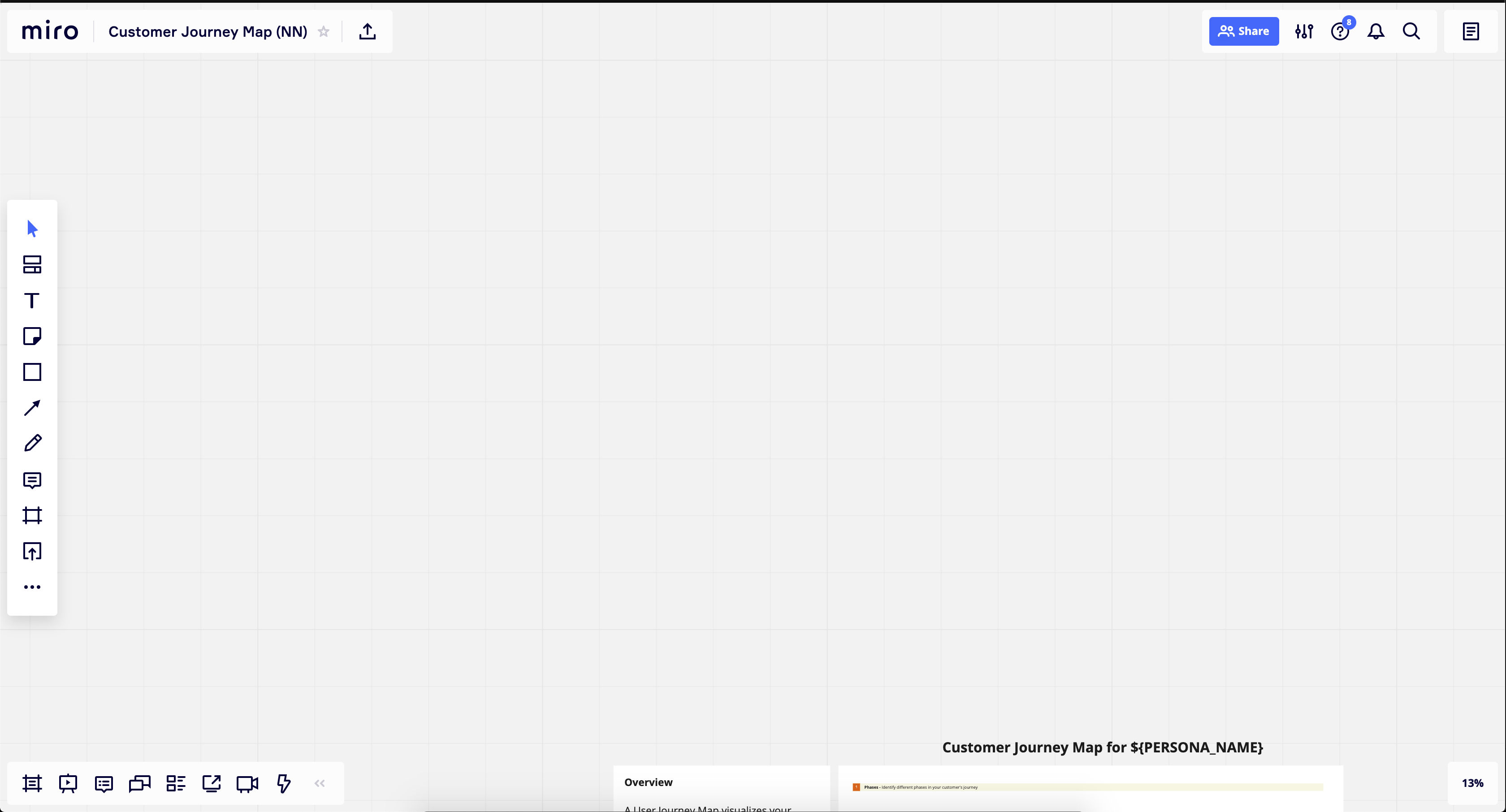This screenshot has height=812, width=1506.
Task: Open the notes panel icon
Action: [1470, 31]
